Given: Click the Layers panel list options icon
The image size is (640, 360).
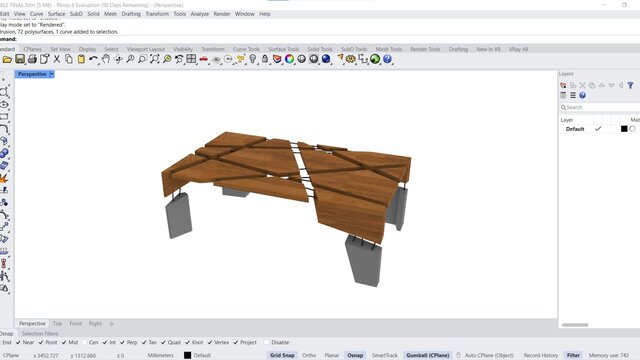Looking at the screenshot, I should point(573,95).
